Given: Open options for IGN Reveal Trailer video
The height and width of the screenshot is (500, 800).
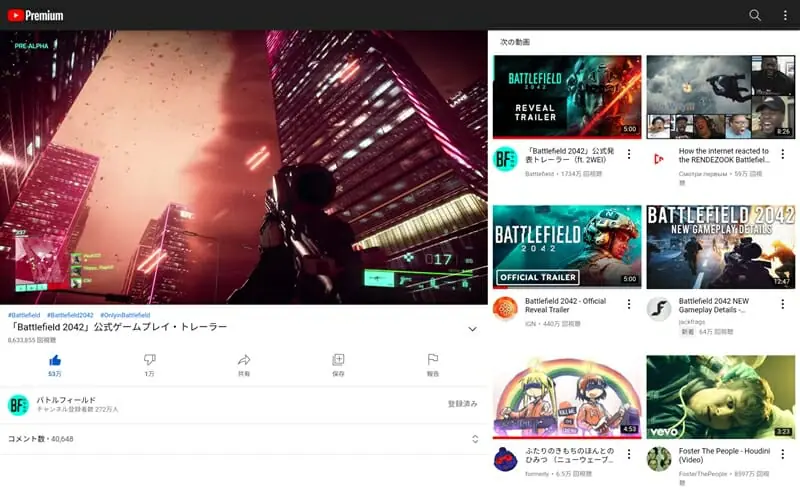Looking at the screenshot, I should [x=629, y=304].
